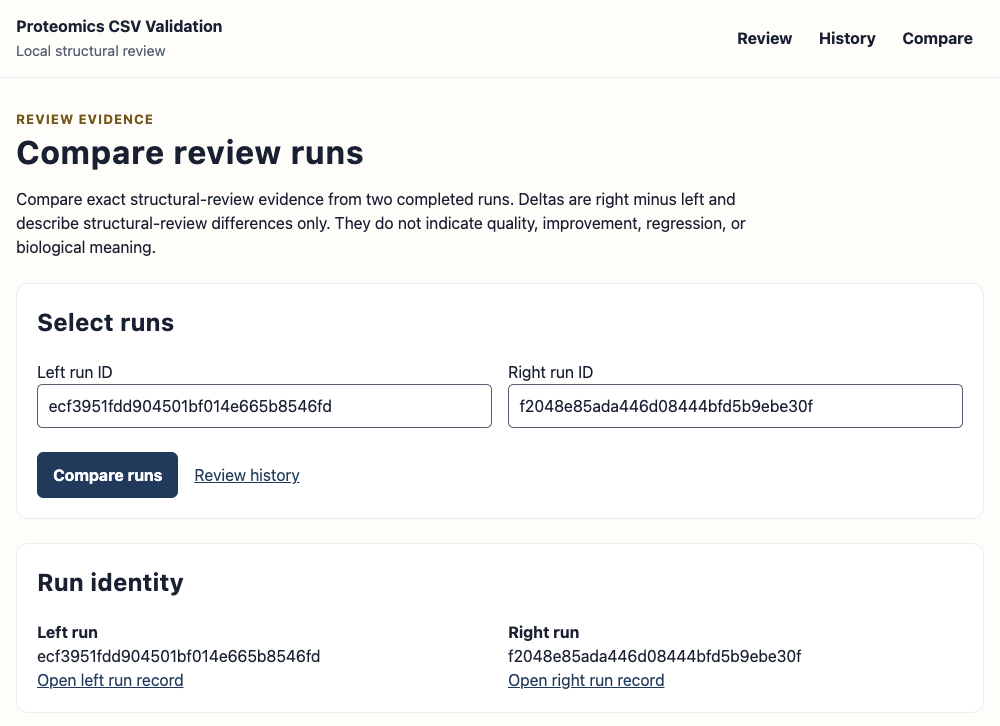1000x726 pixels.
Task: Open the Review nav item
Action: tap(764, 38)
